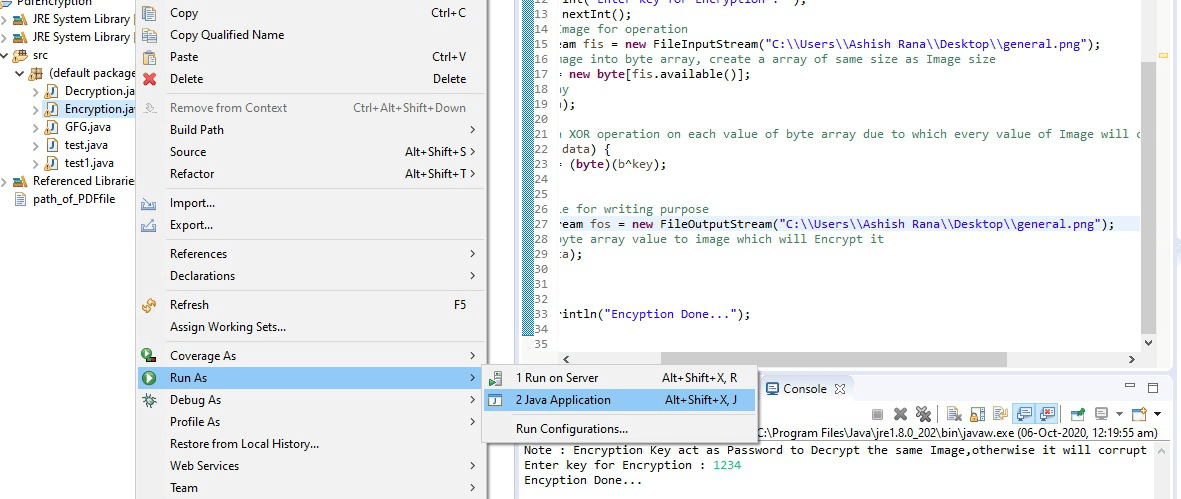Select 1 Run on Server option
The height and width of the screenshot is (499, 1181).
(x=619, y=378)
